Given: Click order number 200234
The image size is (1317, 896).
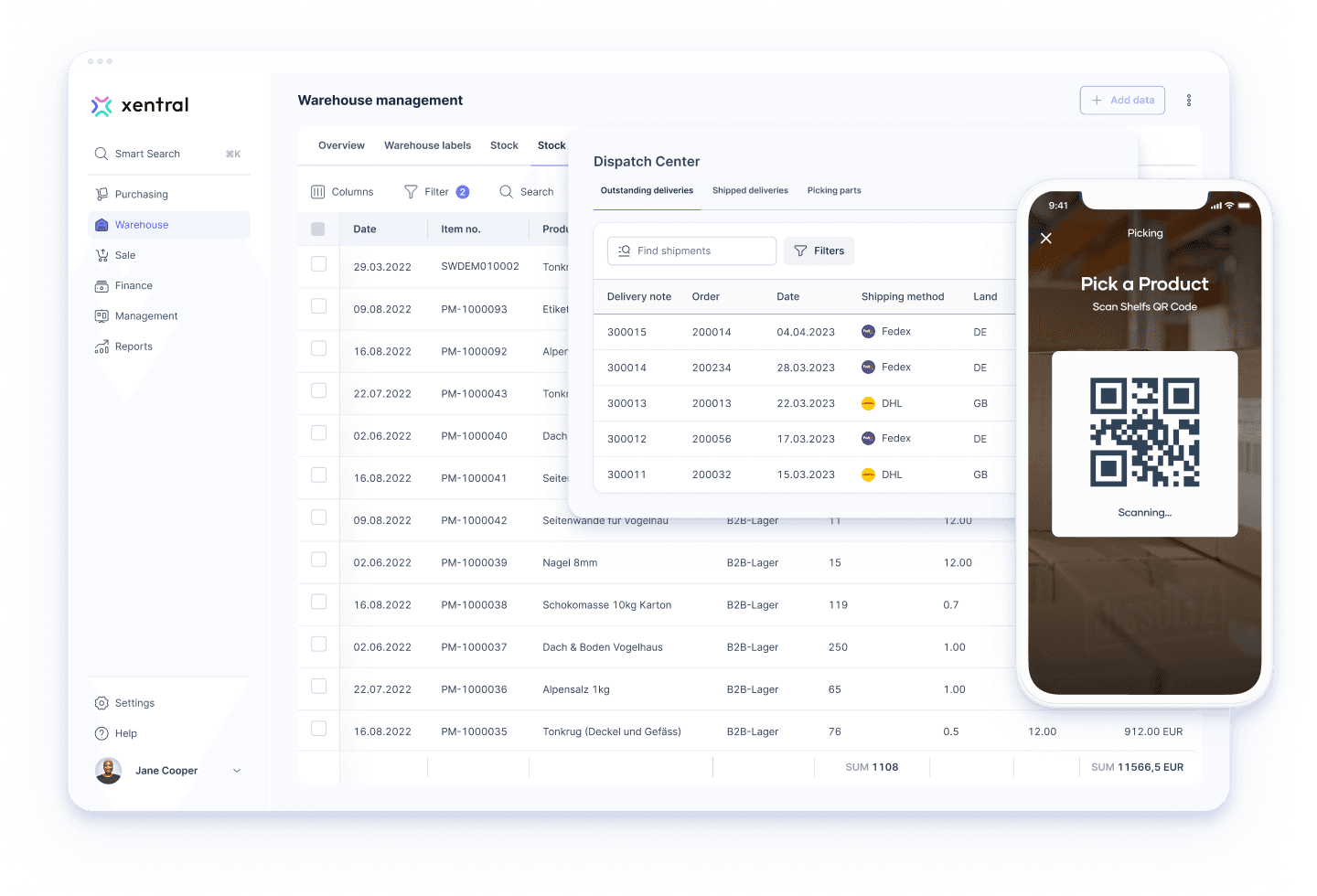Looking at the screenshot, I should tap(712, 368).
